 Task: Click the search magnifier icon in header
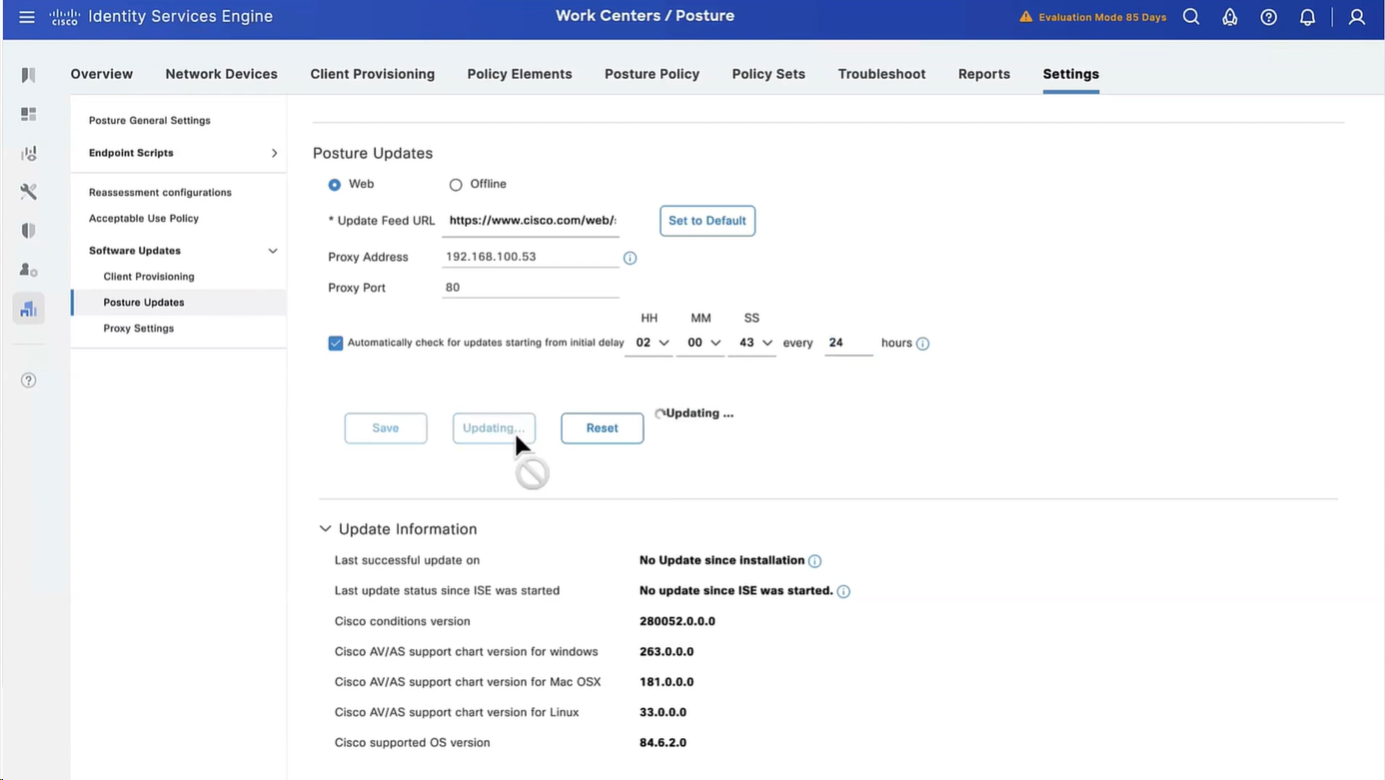coord(1191,17)
